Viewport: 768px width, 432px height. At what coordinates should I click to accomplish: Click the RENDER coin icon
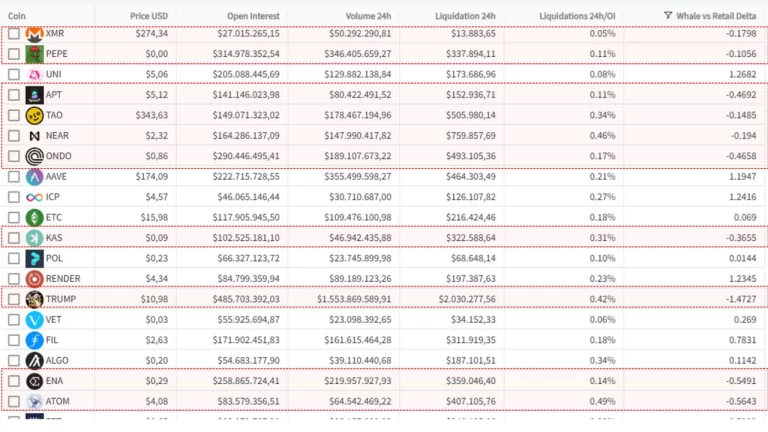coord(35,278)
